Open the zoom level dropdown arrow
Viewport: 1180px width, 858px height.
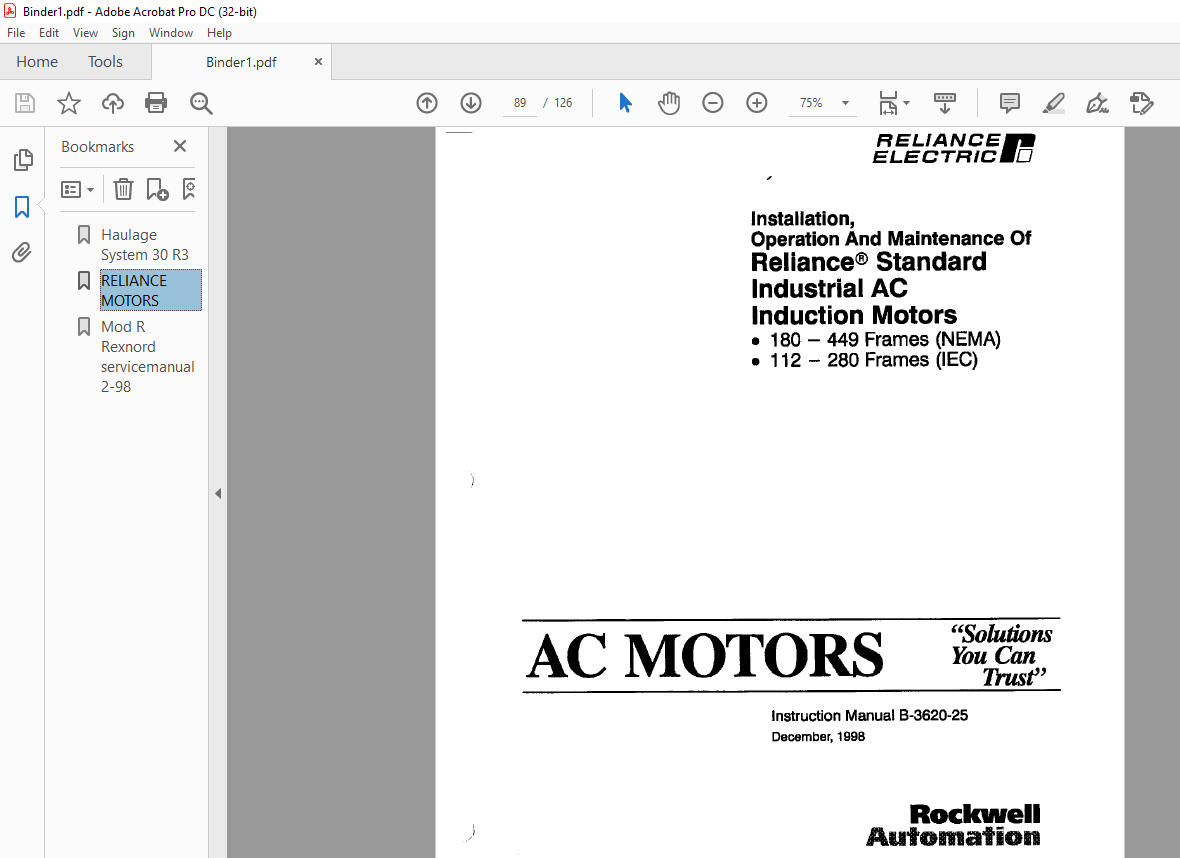pos(846,103)
